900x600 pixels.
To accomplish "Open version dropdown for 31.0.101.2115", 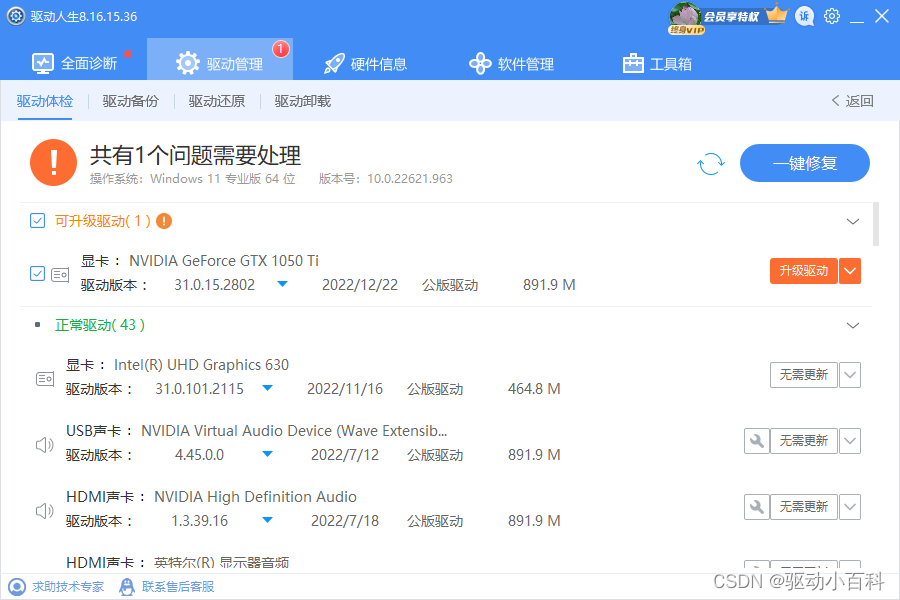I will (267, 388).
